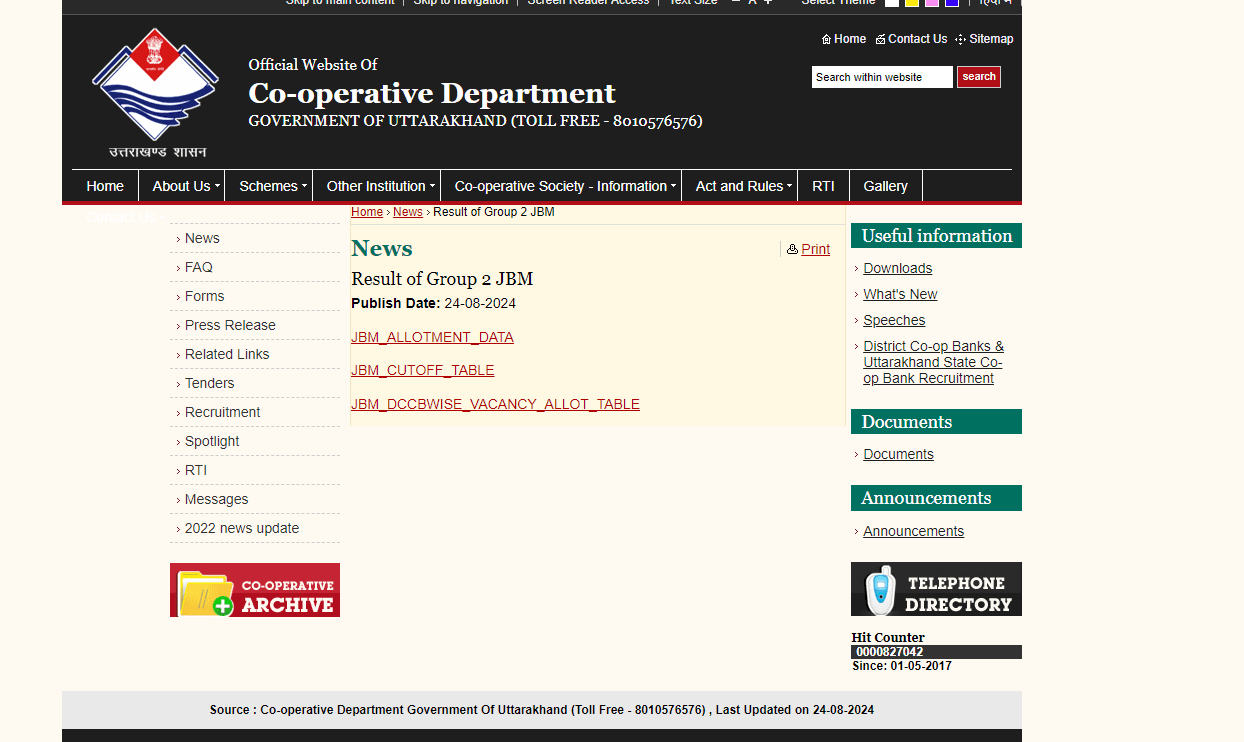Click the envelope icon beside Contact Us
The image size is (1244, 742).
(880, 40)
